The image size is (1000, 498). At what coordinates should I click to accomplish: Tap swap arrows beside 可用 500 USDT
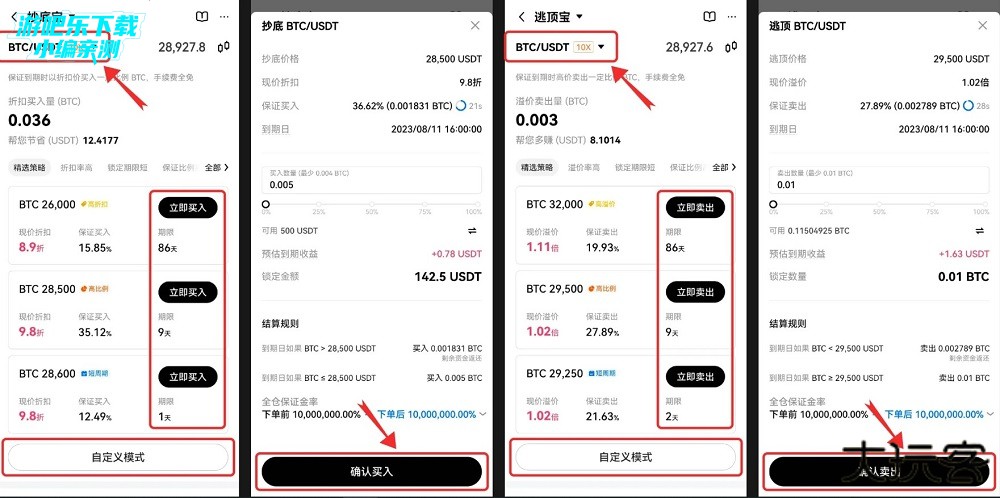(x=472, y=231)
